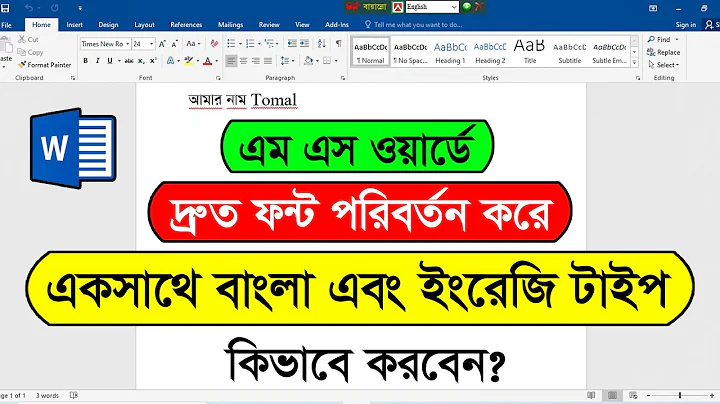Open the Paragraph dialog launcher

[x=343, y=79]
